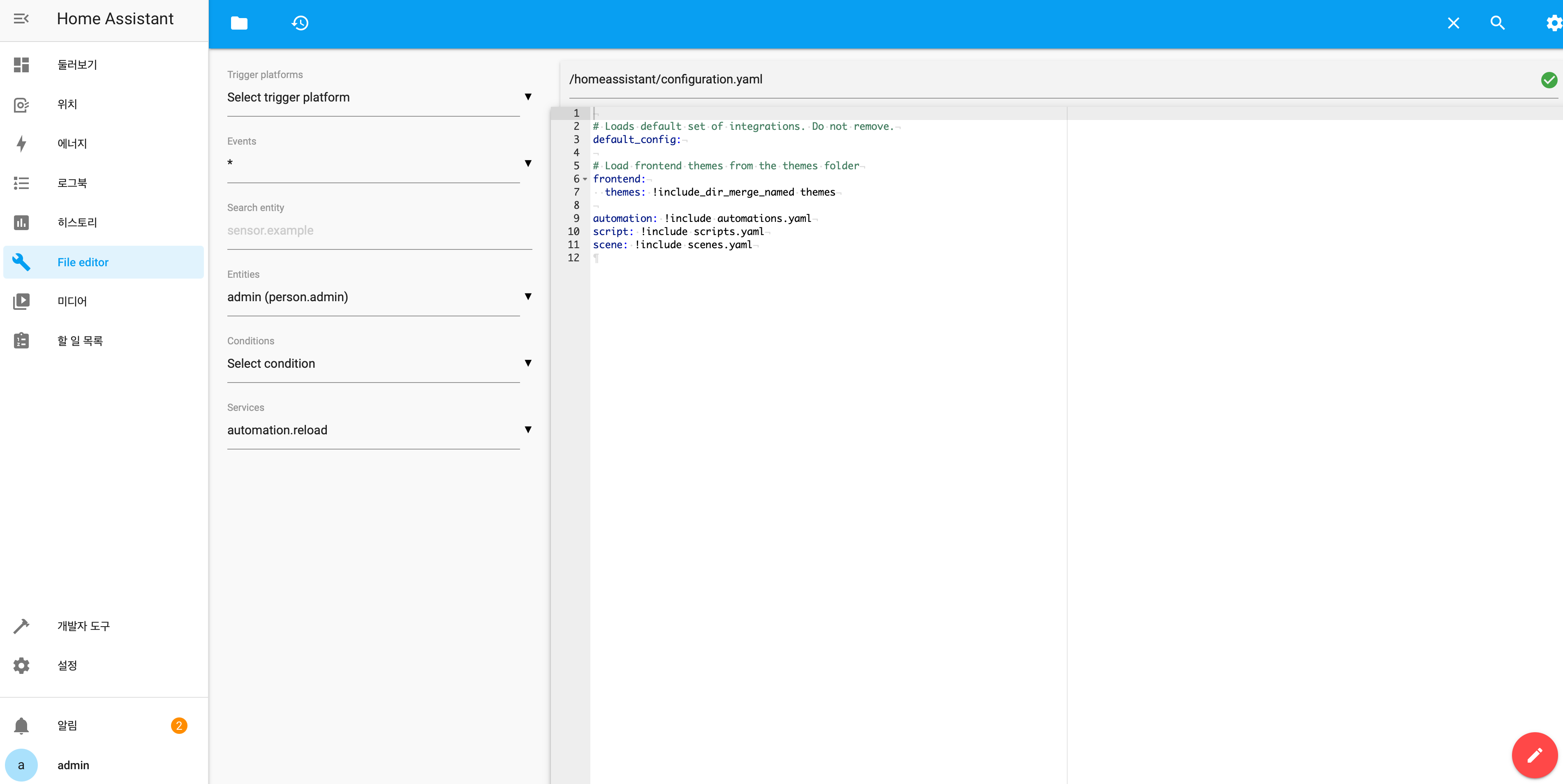Select File editor in sidebar
Viewport: 1563px width, 784px height.
[x=104, y=262]
